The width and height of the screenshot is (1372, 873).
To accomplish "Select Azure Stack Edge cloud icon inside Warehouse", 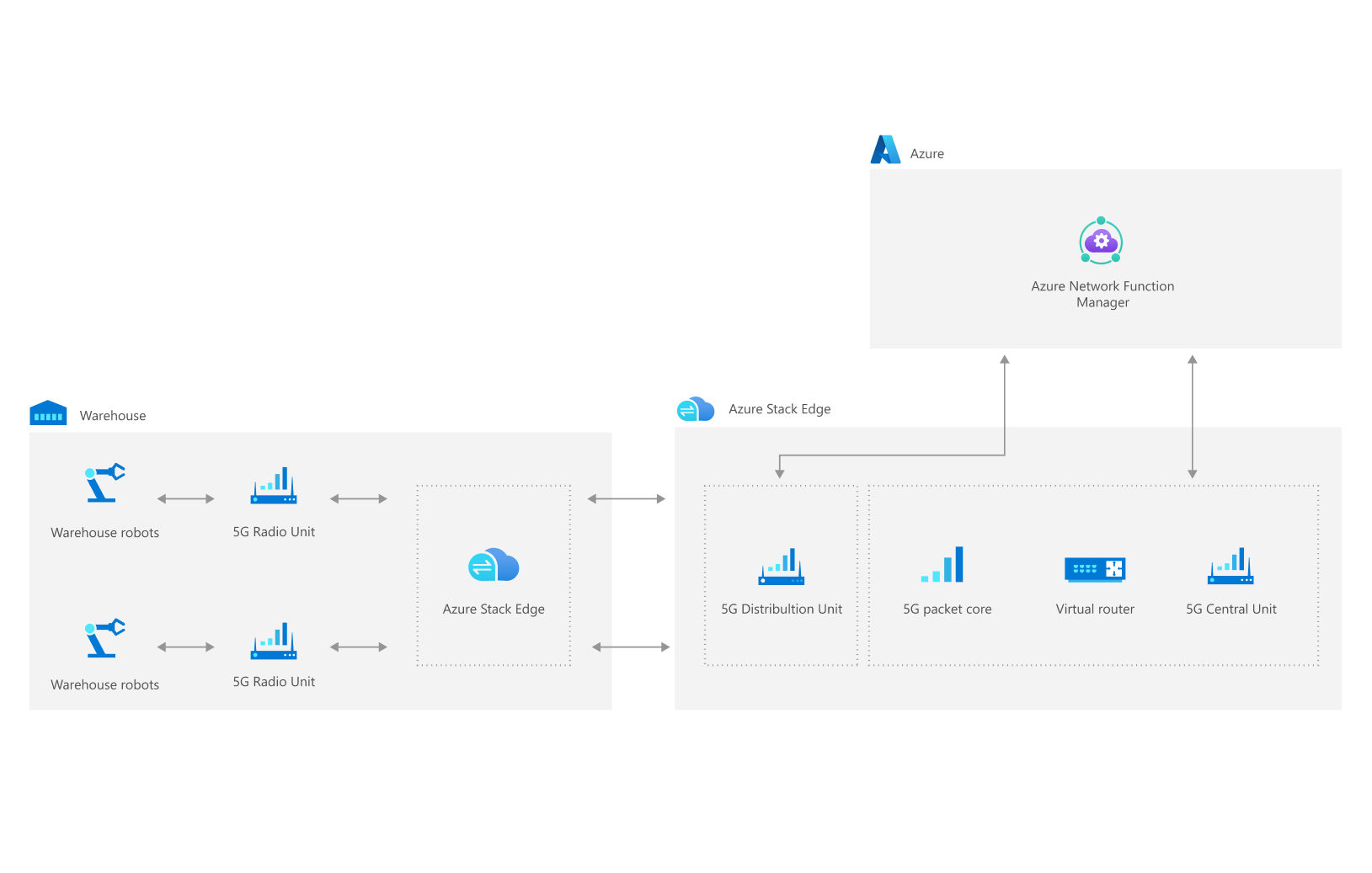I will (494, 565).
